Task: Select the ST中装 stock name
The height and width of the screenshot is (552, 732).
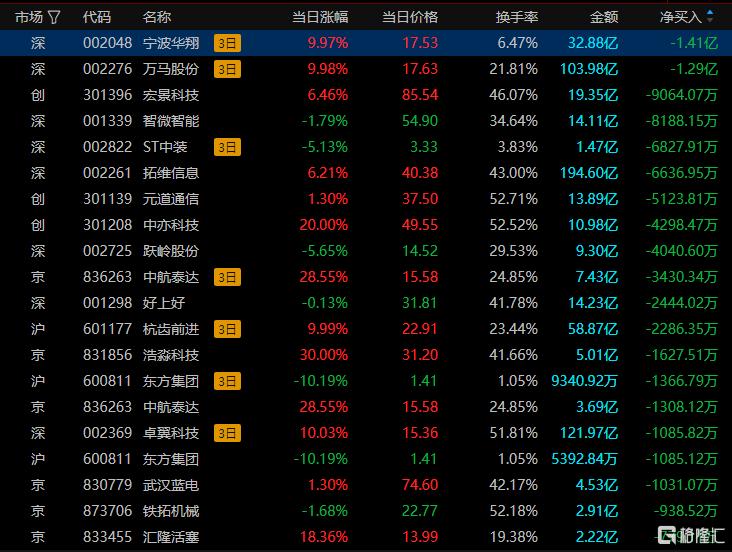Action: pos(165,148)
